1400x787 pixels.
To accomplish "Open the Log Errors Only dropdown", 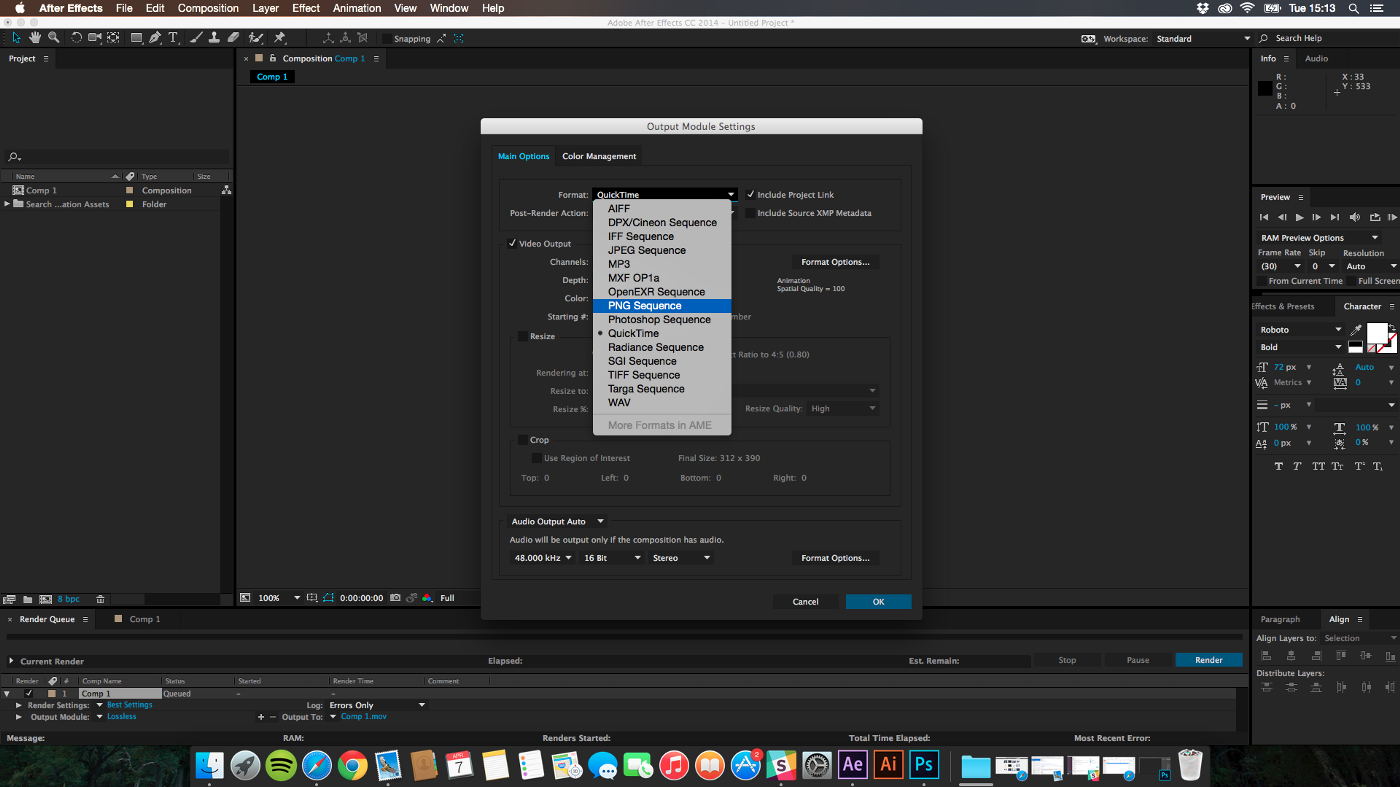I will pos(377,705).
